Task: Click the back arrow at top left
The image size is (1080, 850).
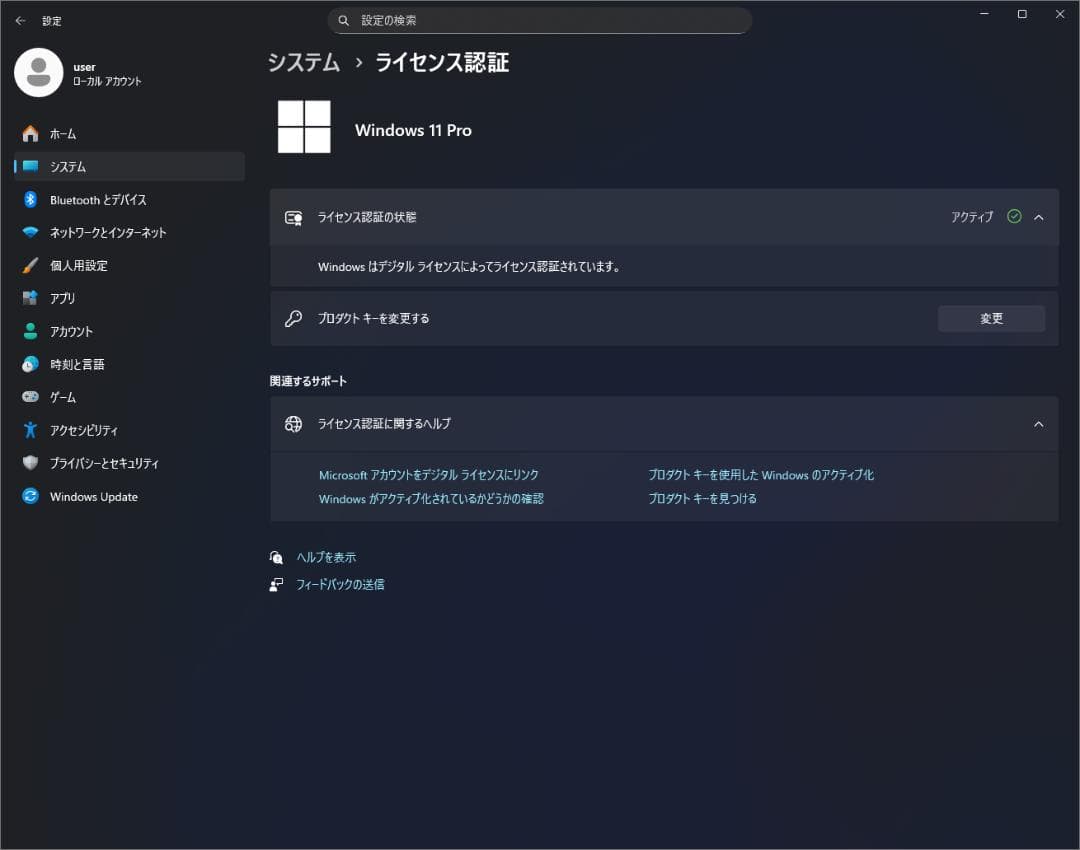Action: pyautogui.click(x=20, y=20)
